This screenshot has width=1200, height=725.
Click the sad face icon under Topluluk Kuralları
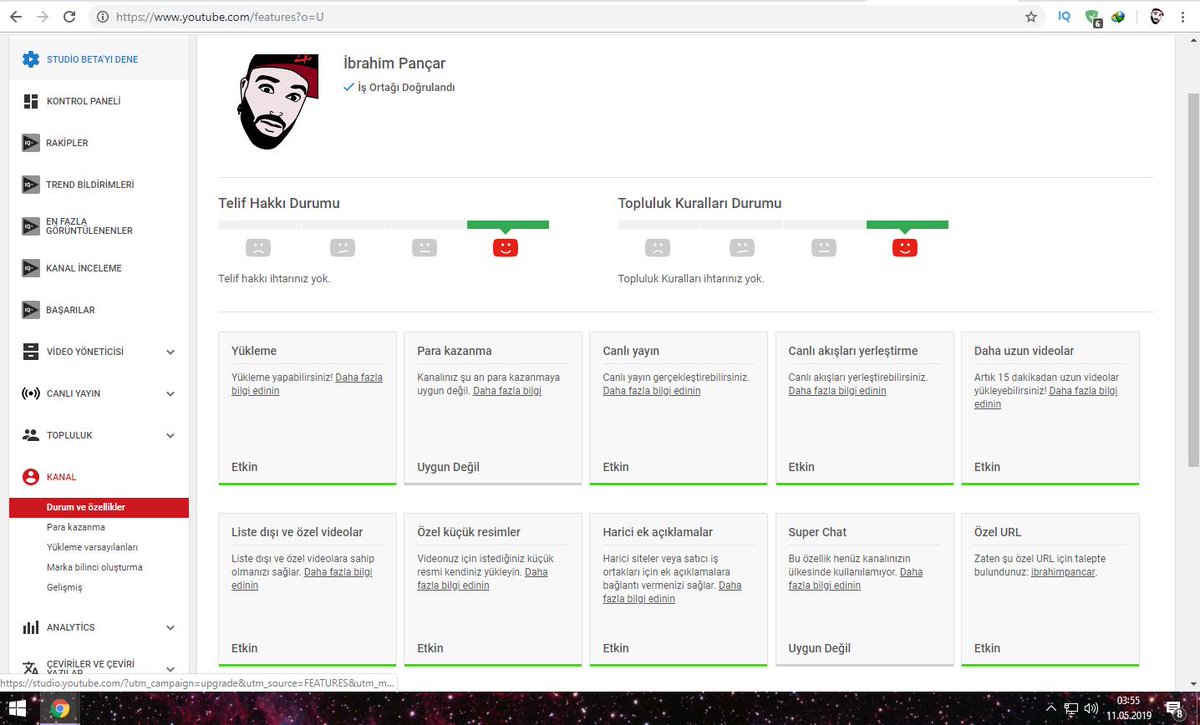[x=658, y=247]
